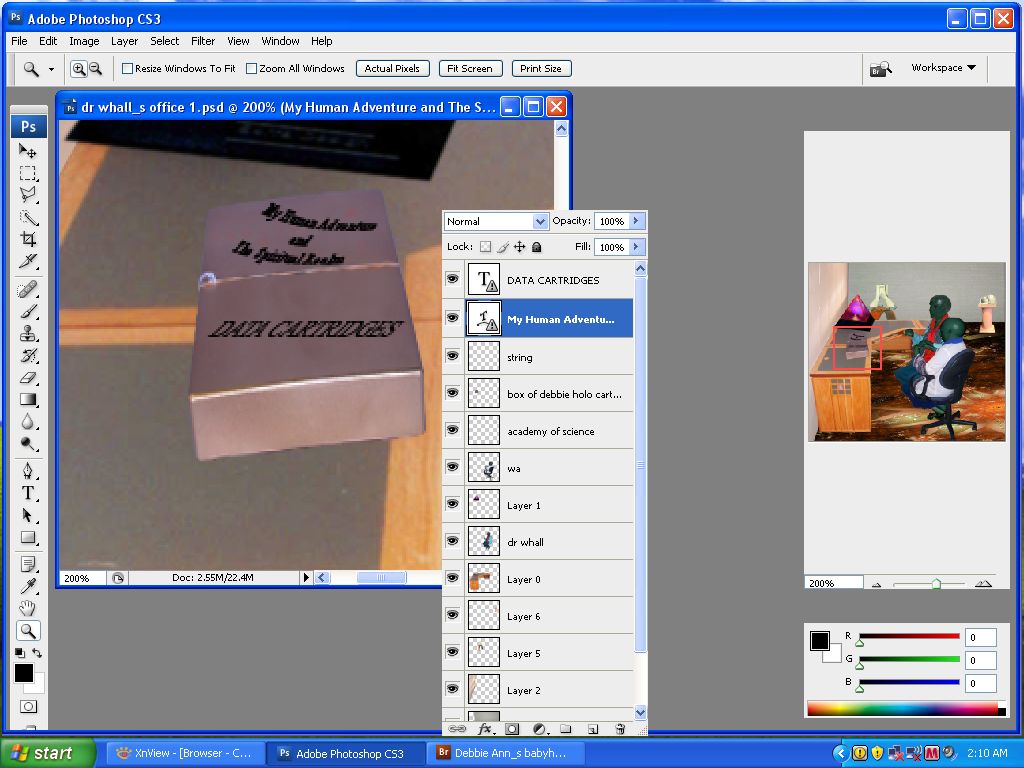Screen dimensions: 1024x768
Task: Open the layer styles fx menu
Action: point(484,731)
